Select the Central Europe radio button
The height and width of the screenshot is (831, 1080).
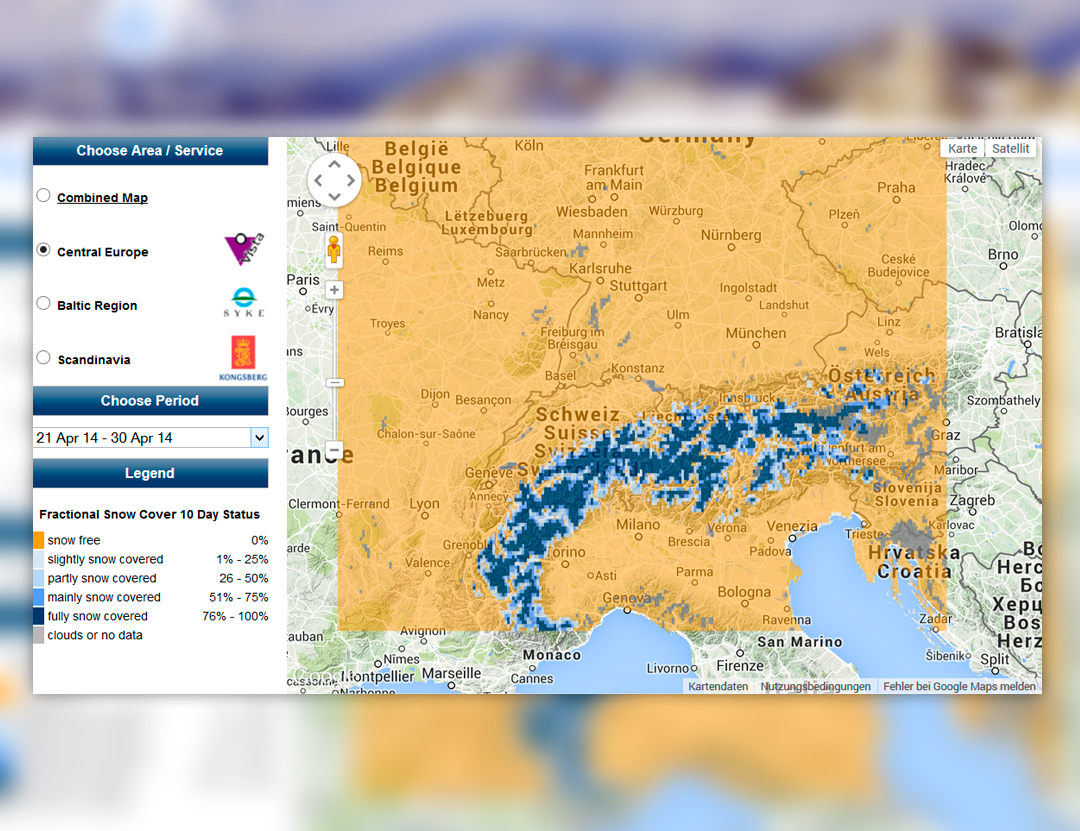pyautogui.click(x=43, y=250)
